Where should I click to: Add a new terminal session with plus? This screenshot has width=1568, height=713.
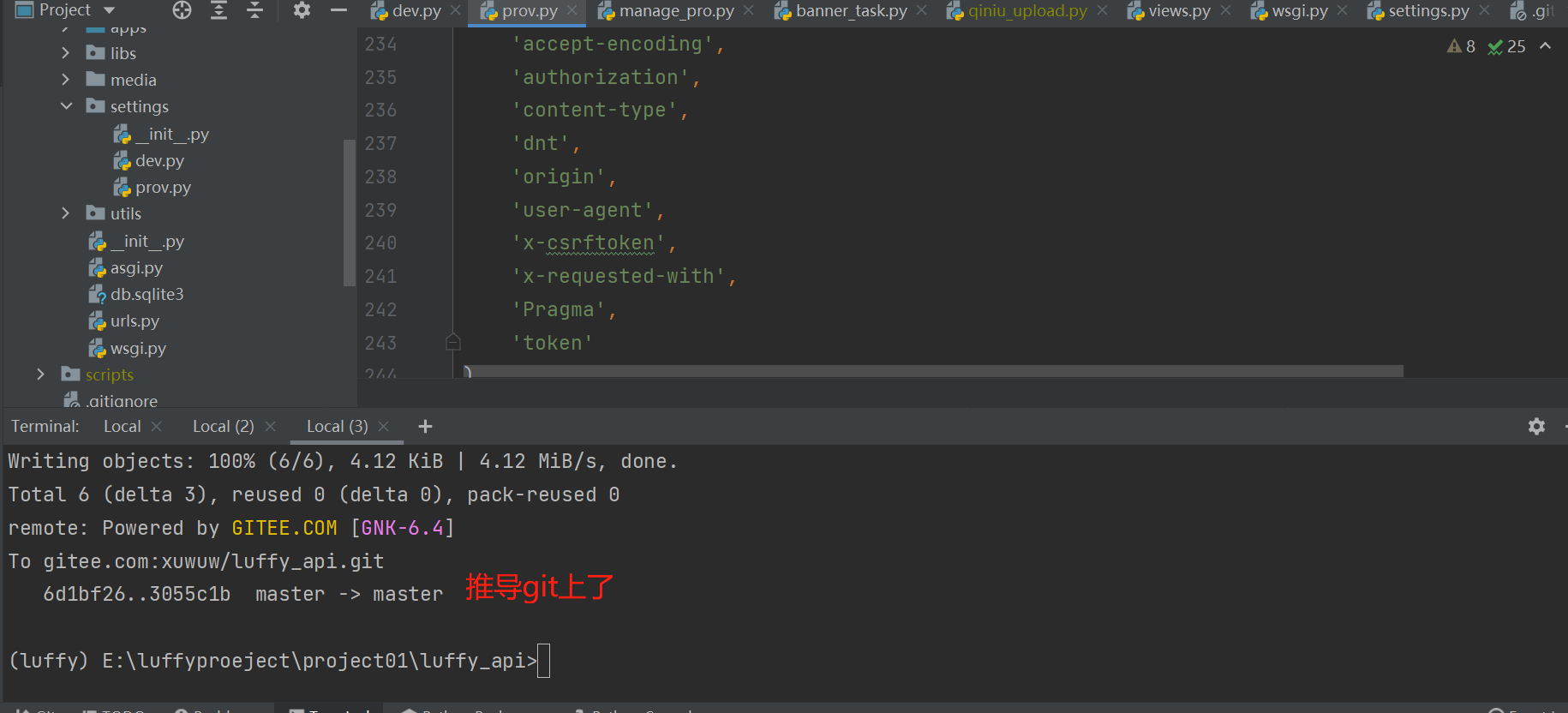point(425,426)
